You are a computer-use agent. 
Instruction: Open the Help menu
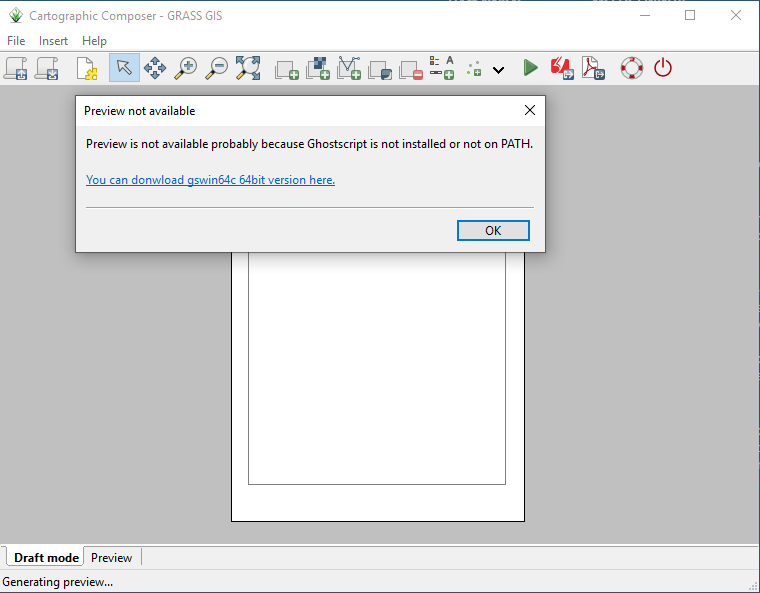(x=94, y=41)
